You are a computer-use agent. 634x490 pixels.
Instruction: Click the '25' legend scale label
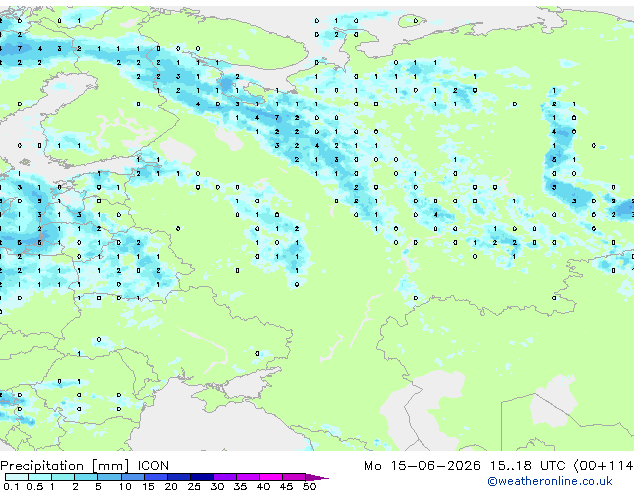194,486
